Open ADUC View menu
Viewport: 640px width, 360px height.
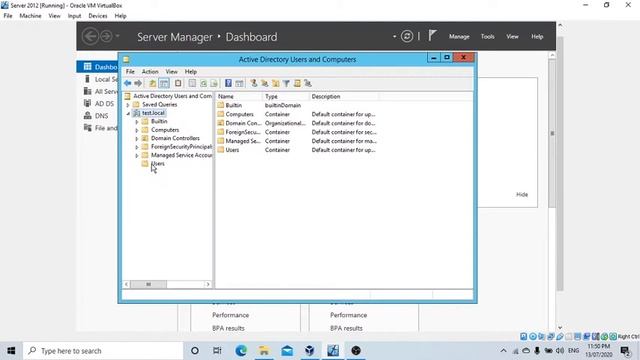click(171, 71)
